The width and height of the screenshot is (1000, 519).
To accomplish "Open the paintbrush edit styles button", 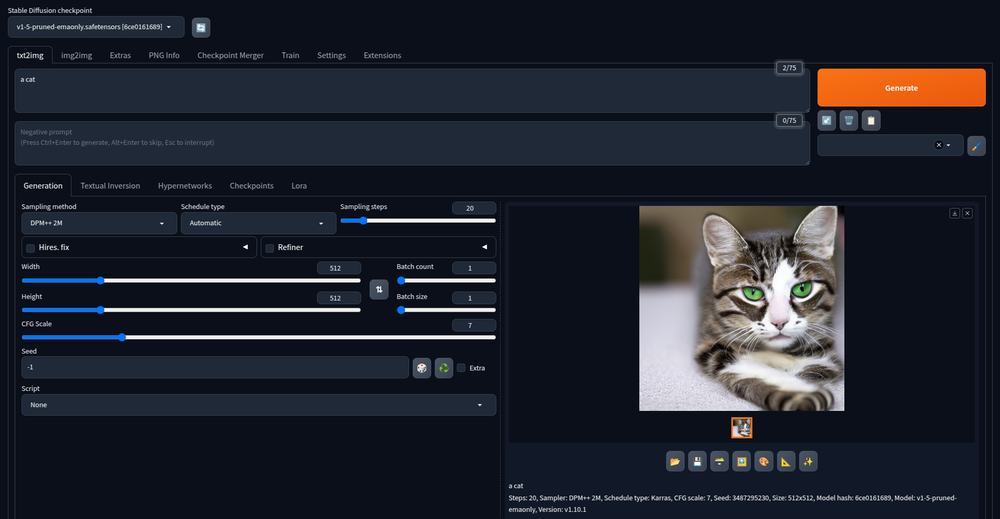I will 976,146.
